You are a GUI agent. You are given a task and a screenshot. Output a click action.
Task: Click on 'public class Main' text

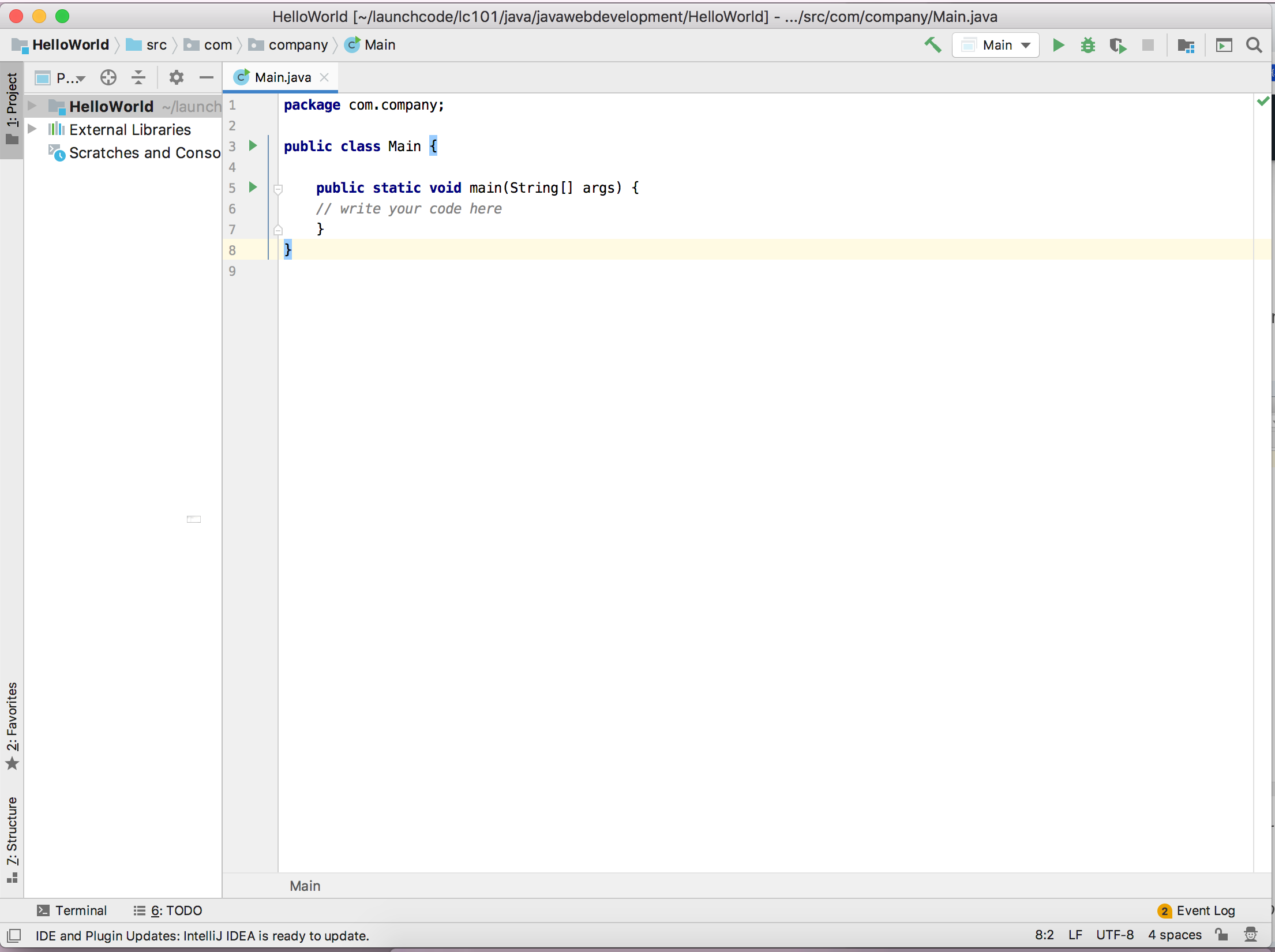tap(352, 147)
